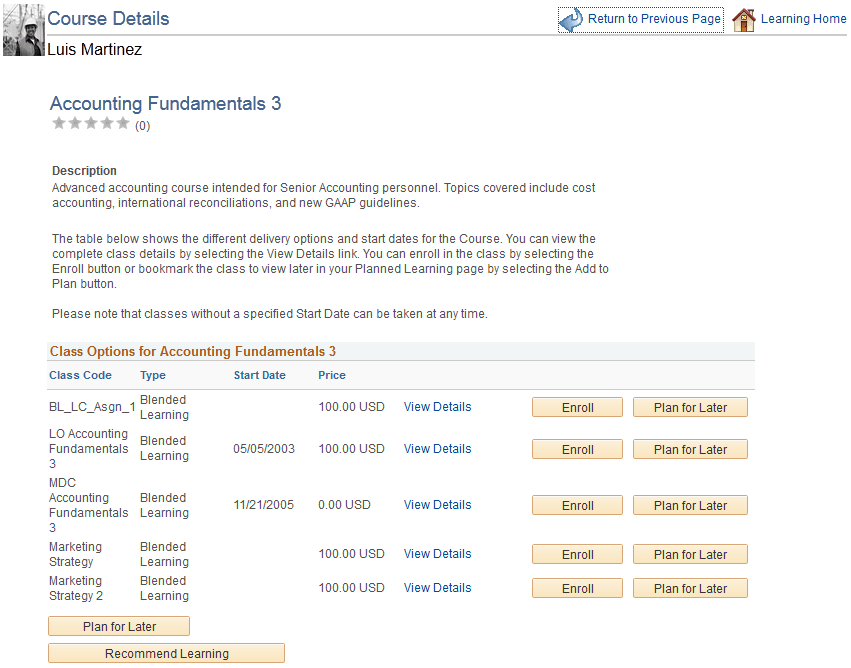
Task: Click Luis Martinez's profile photo
Action: 22,30
